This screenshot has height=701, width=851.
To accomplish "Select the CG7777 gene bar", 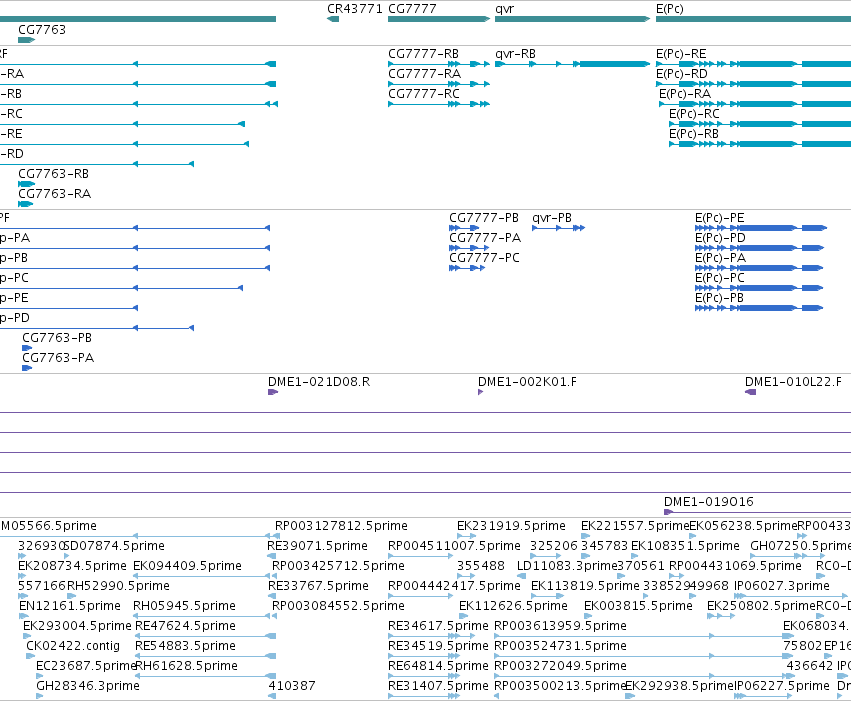I will 439,19.
